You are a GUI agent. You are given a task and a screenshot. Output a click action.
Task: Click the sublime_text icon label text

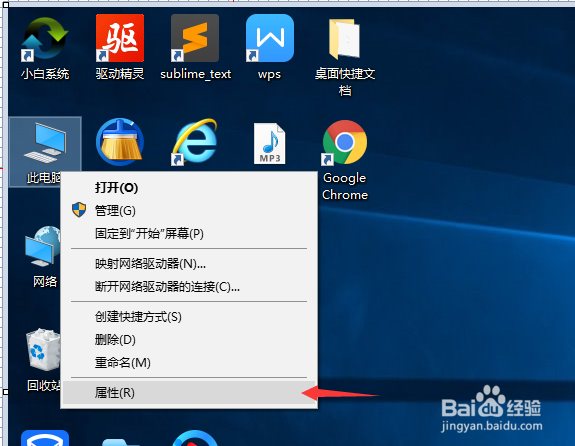click(x=195, y=74)
